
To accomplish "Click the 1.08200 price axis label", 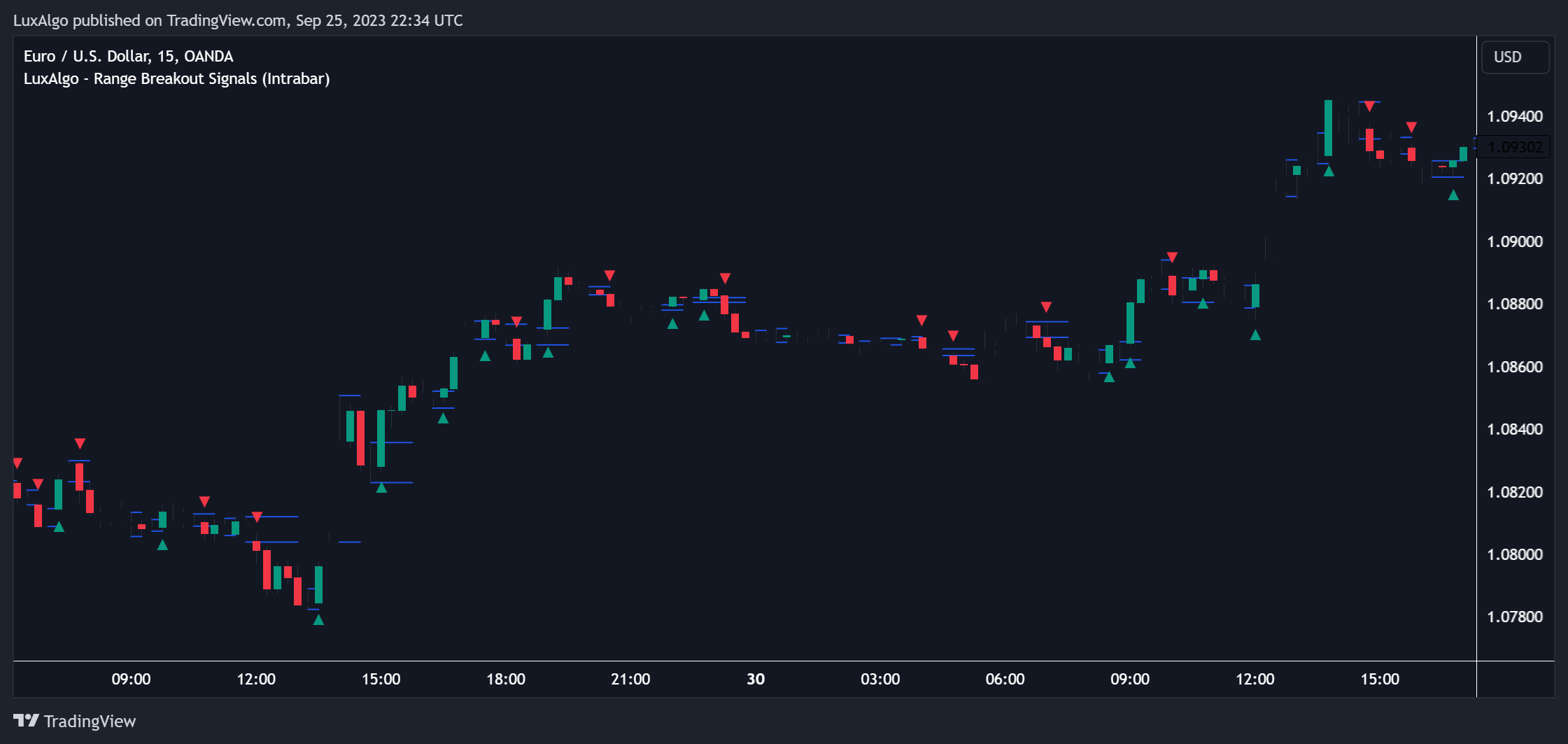I will click(x=1515, y=492).
